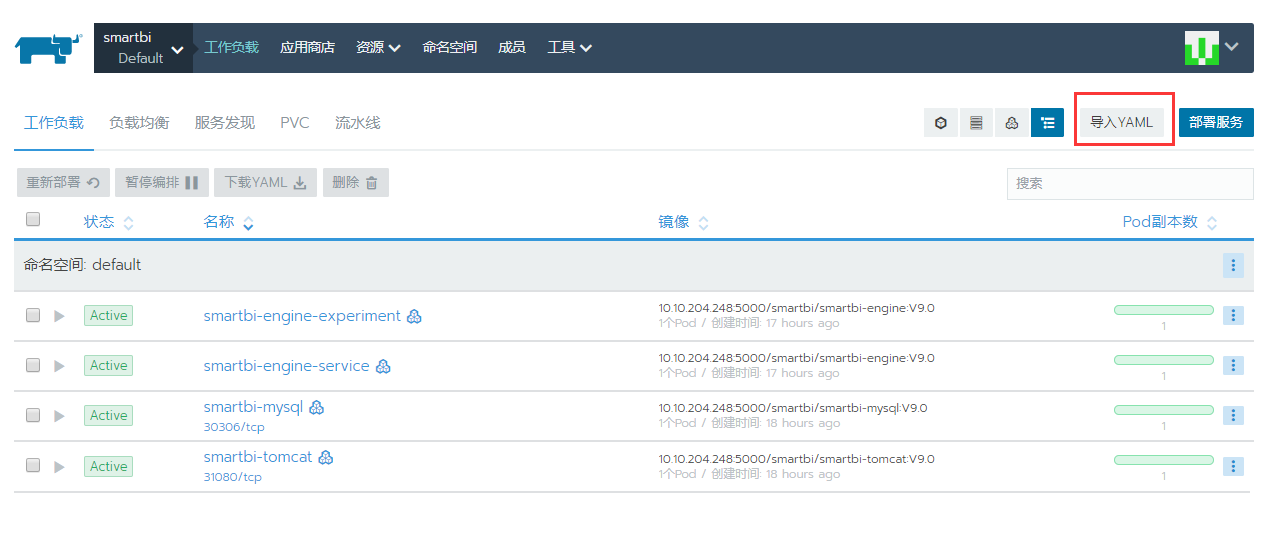Screen dimensions: 1269x548
Task: Click the 暂停编排 button
Action: coord(162,182)
